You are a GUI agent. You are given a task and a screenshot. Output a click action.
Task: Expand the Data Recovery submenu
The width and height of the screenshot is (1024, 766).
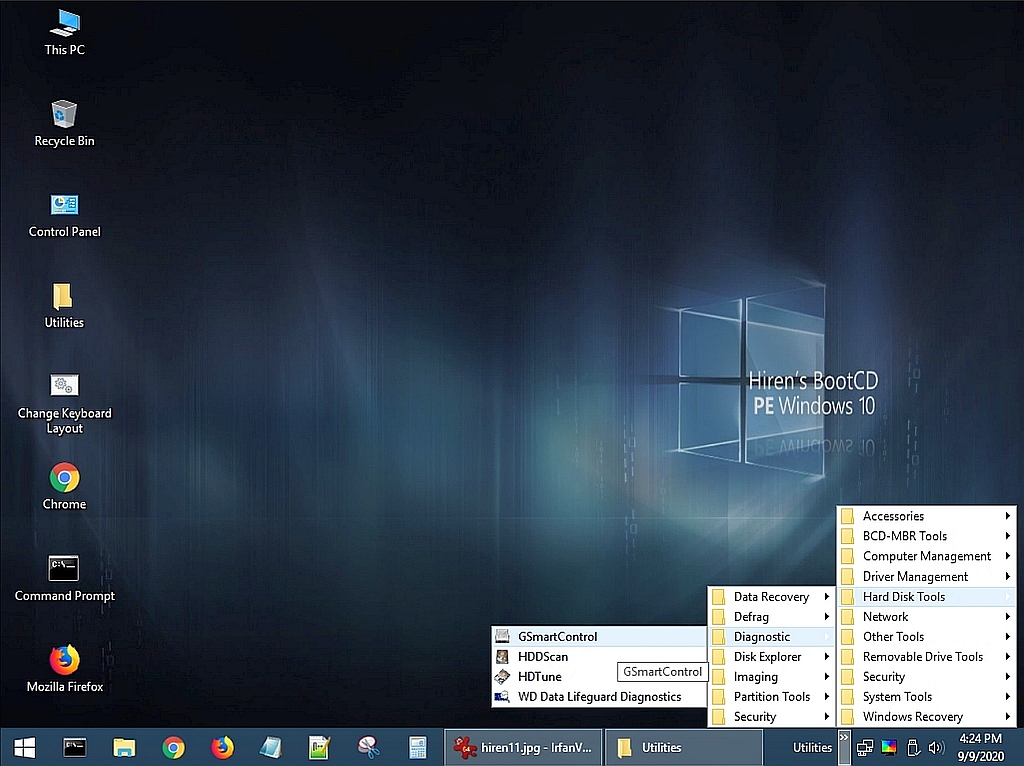click(x=771, y=596)
